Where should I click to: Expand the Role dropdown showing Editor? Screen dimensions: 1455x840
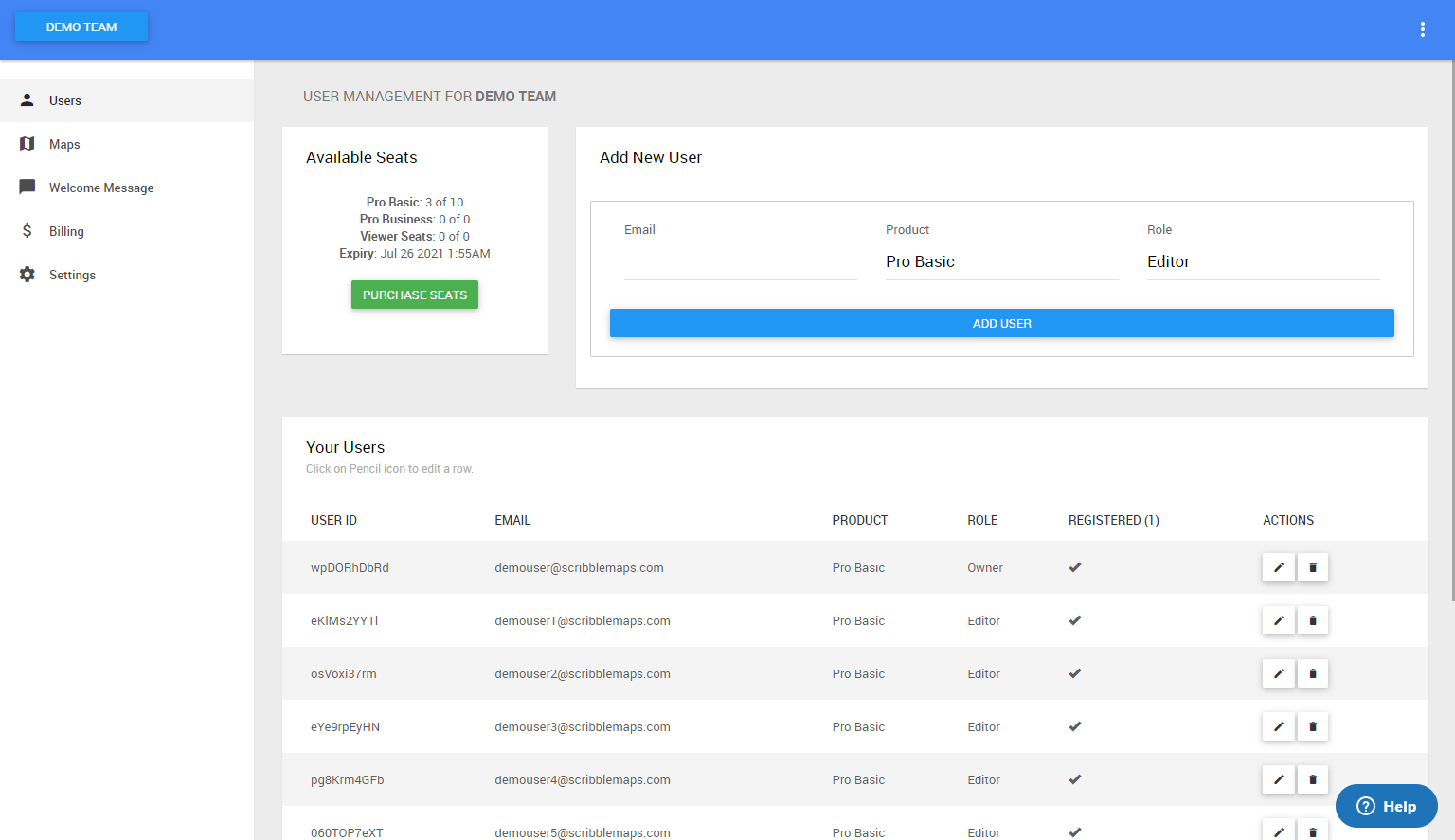tap(1263, 261)
